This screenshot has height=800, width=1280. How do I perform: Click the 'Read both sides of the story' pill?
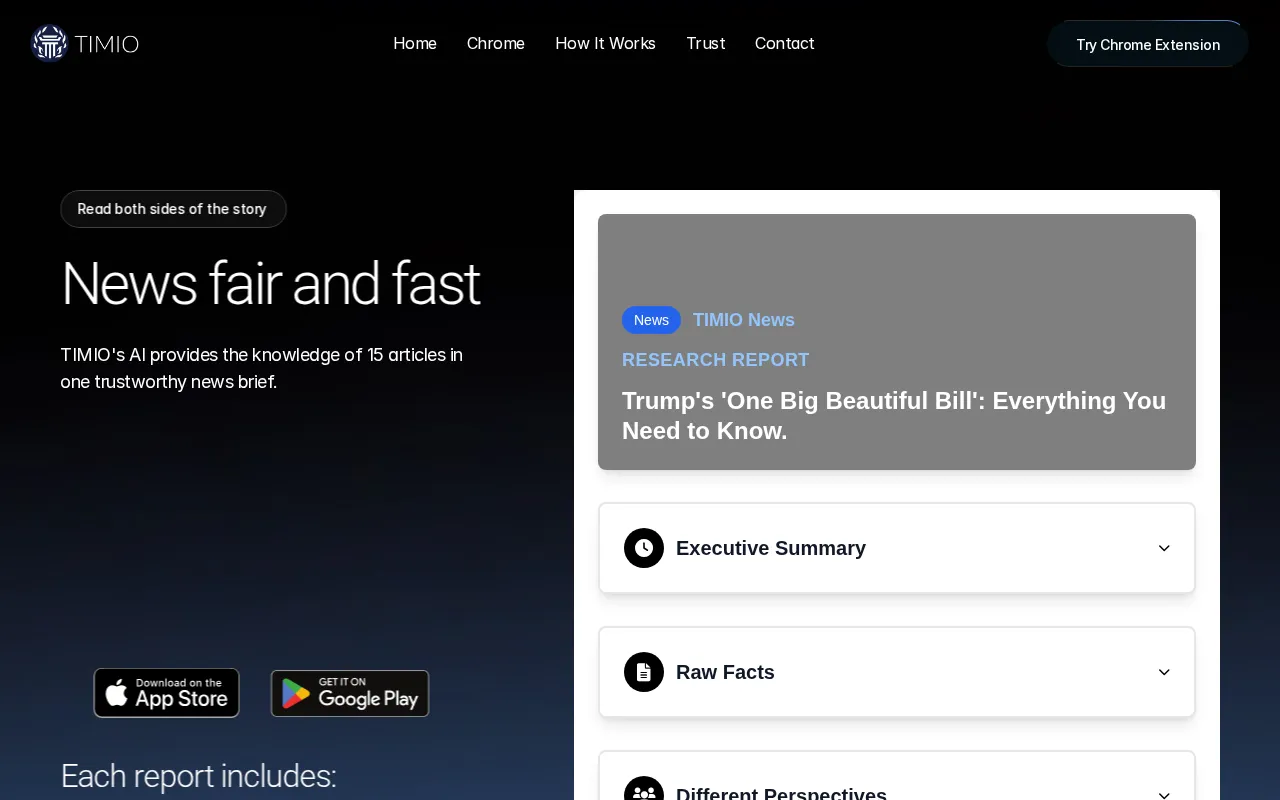pos(173,209)
